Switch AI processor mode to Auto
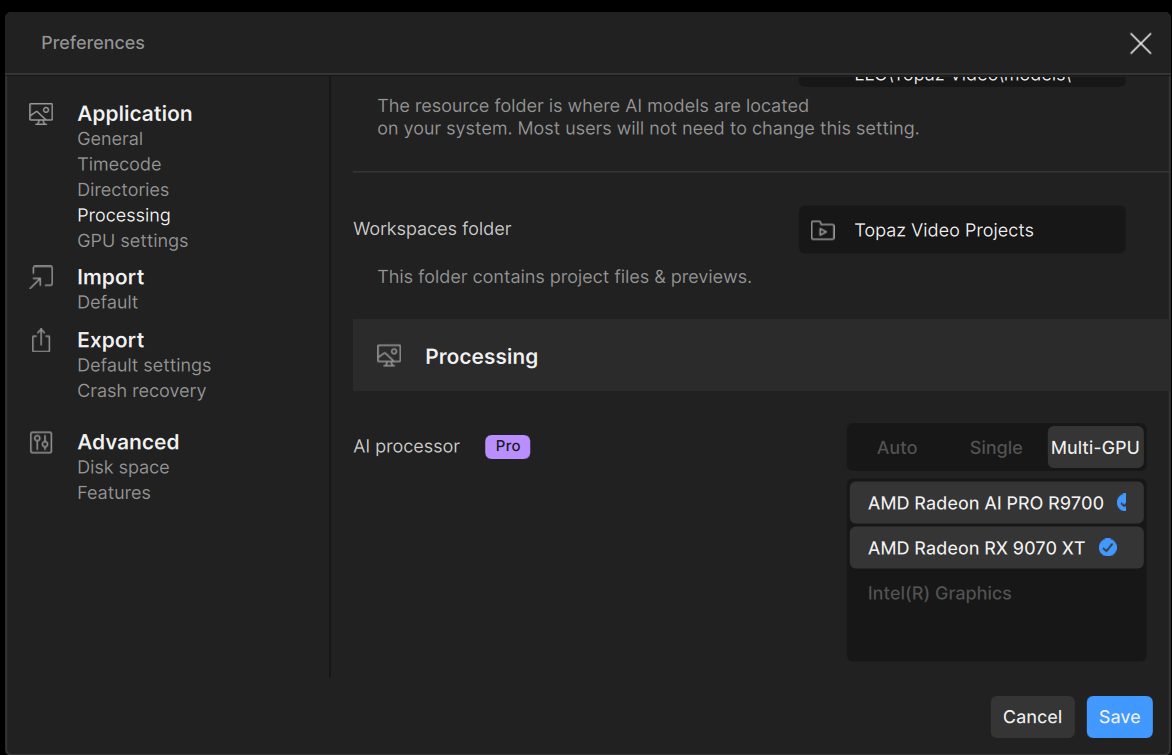The width and height of the screenshot is (1172, 755). (x=897, y=448)
